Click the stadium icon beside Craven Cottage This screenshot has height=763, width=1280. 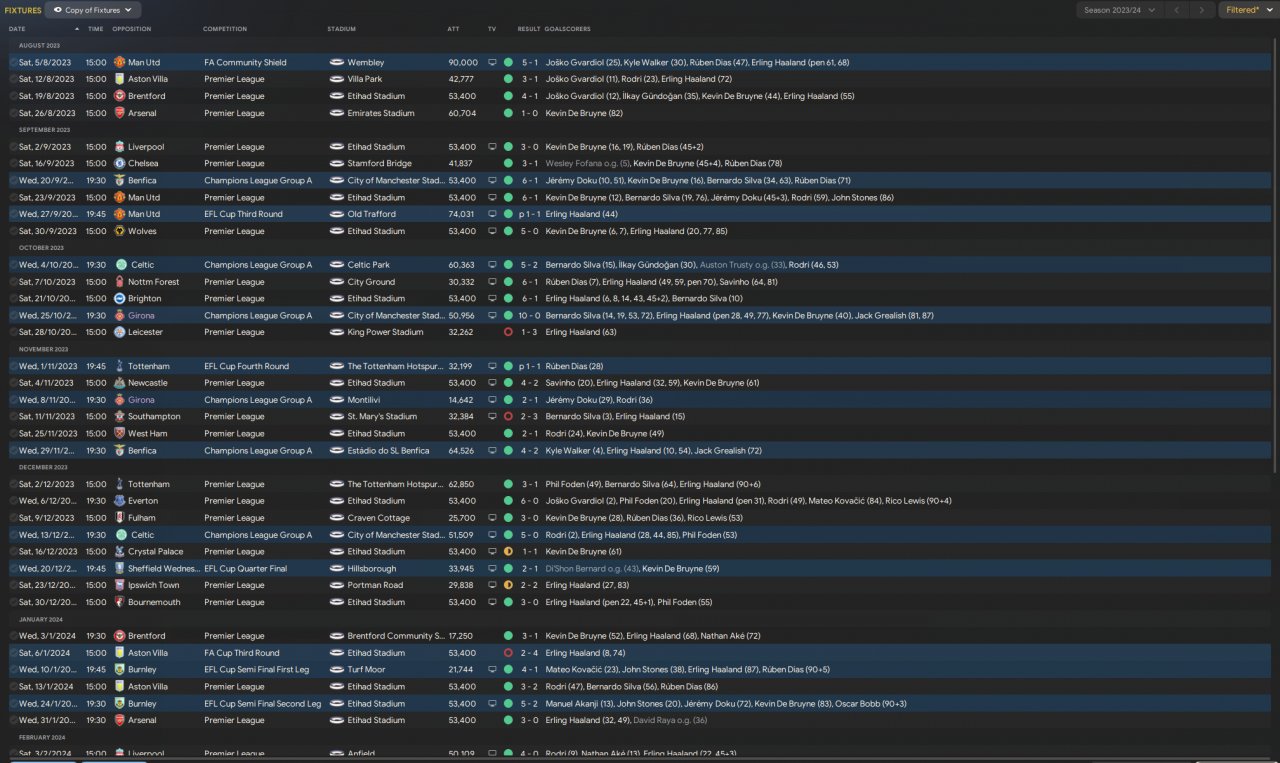337,518
